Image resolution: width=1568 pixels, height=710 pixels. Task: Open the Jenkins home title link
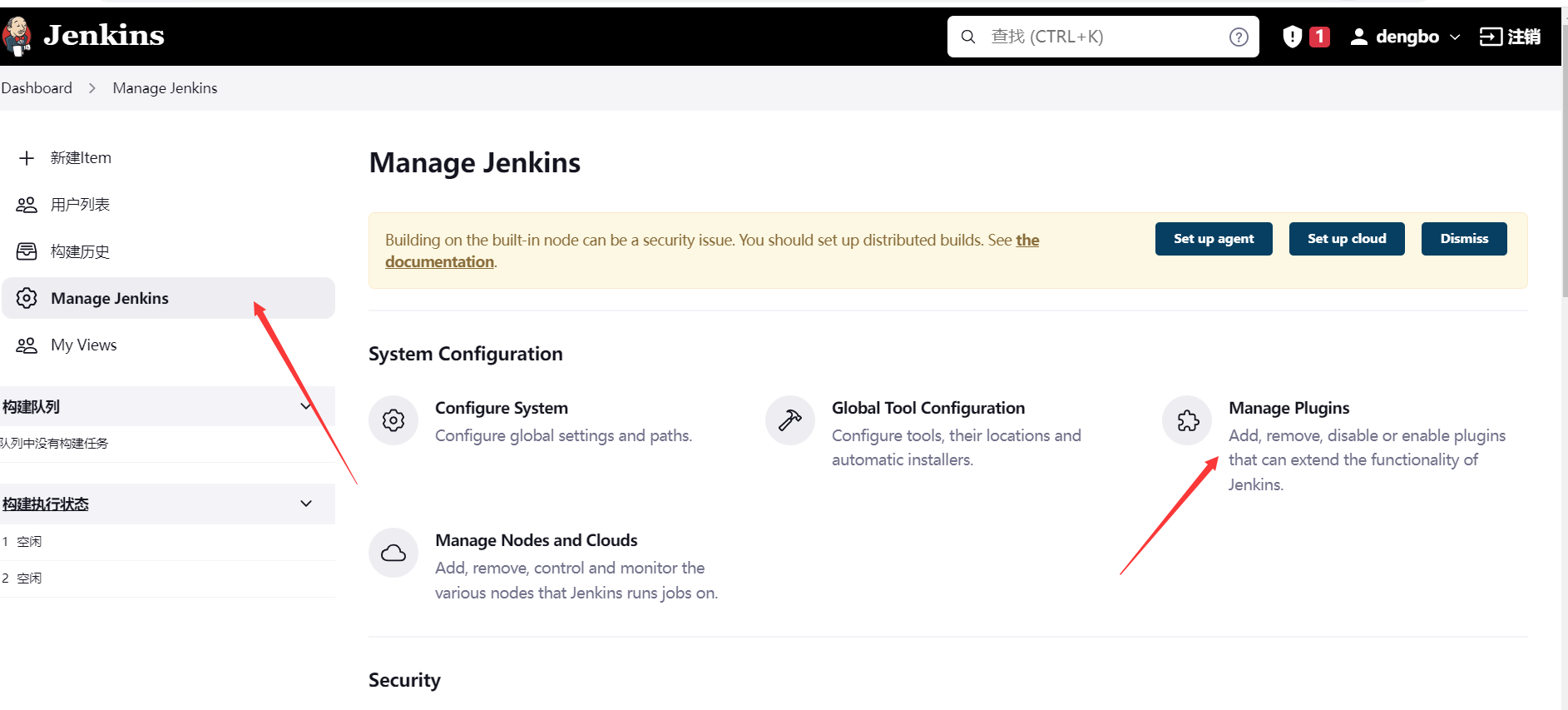[104, 35]
